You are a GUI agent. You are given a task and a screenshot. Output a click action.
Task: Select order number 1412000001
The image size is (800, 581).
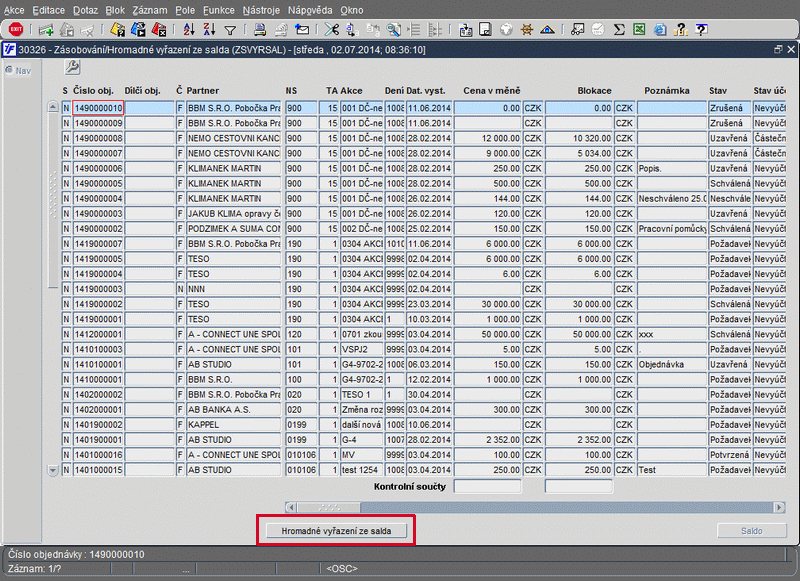tap(98, 334)
